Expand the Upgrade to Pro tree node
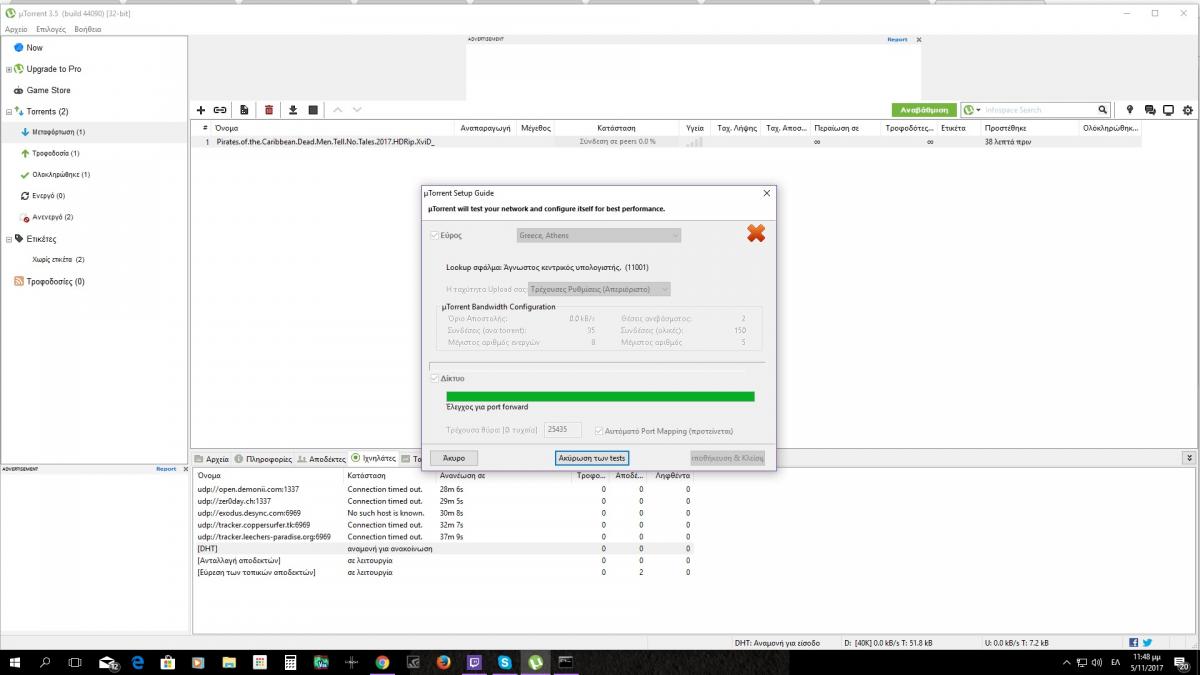This screenshot has width=1200, height=675. click(x=9, y=69)
